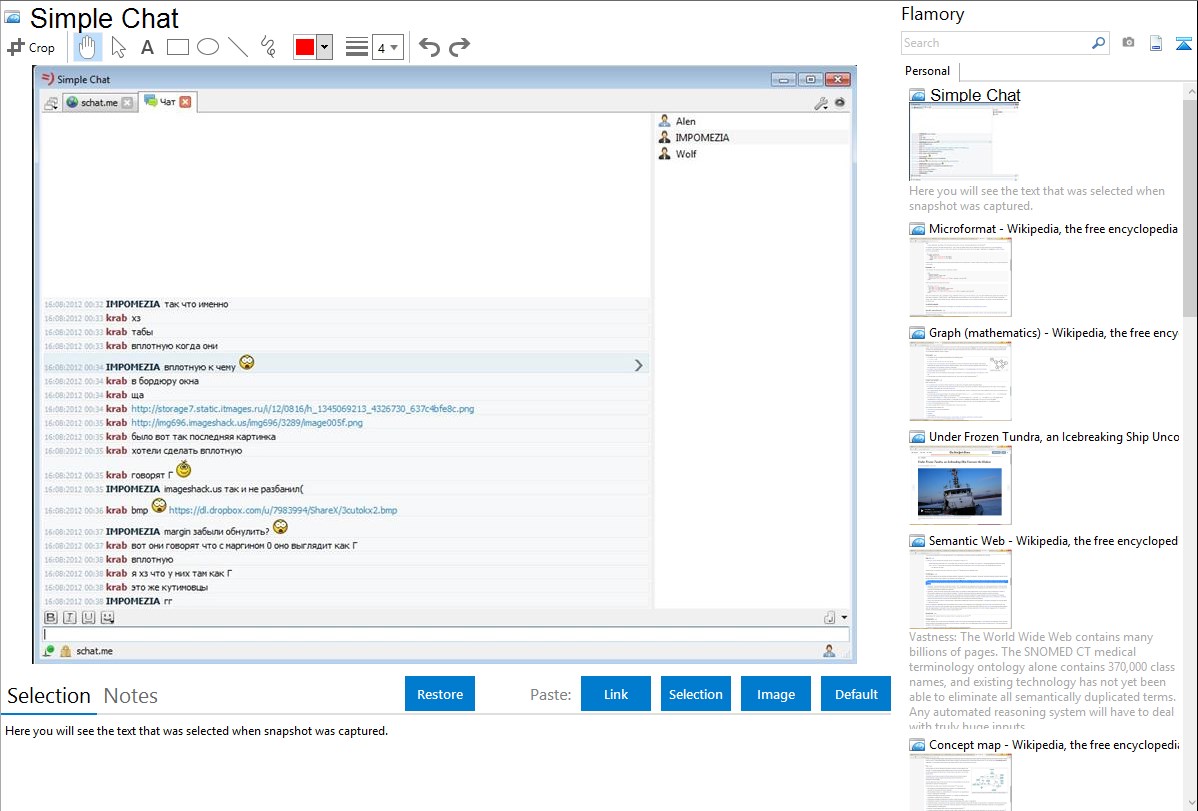Open the storage7.static.itmages.ru image link

303,409
